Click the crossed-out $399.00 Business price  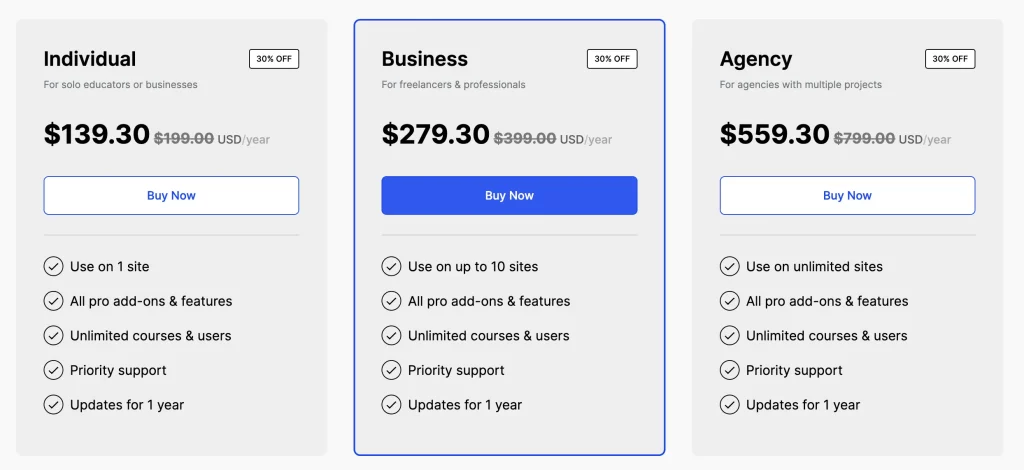click(525, 138)
